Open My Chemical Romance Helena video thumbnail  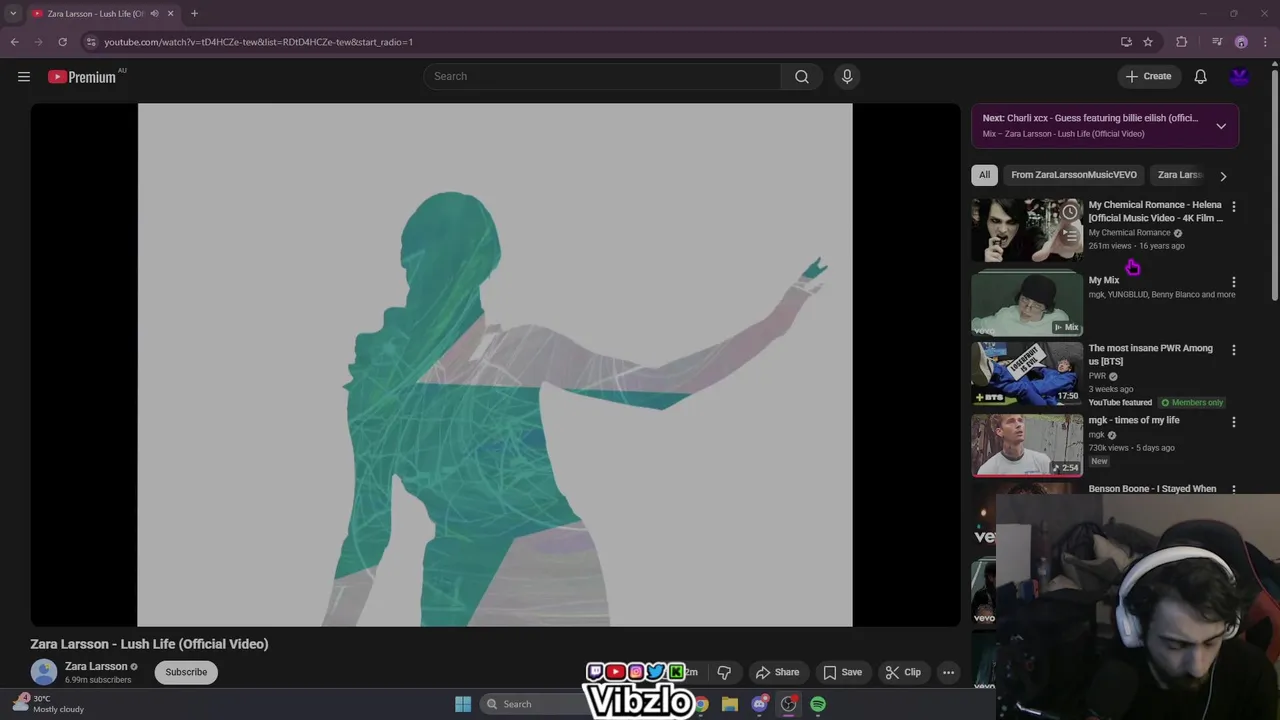click(1027, 230)
